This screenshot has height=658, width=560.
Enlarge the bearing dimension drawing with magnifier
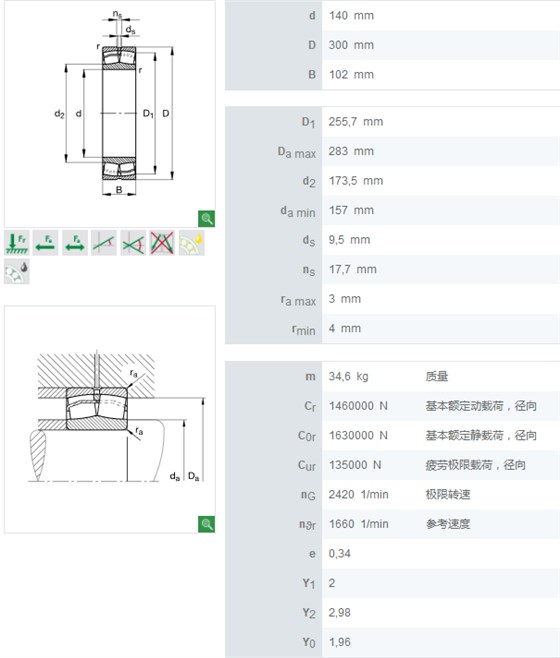point(206,219)
